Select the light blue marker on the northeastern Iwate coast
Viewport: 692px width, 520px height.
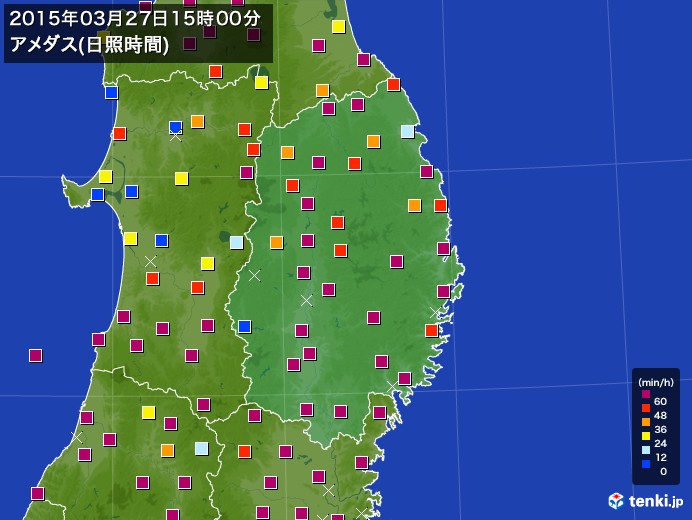407,131
